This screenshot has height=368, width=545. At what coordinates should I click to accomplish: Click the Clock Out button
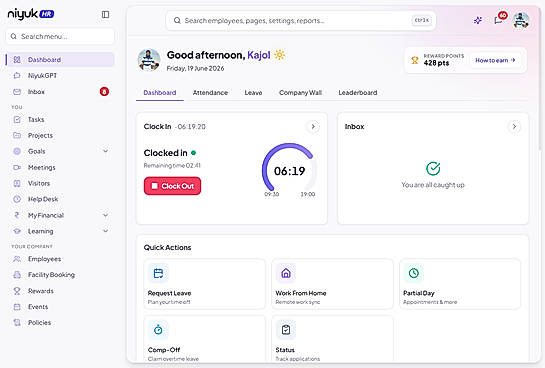pyautogui.click(x=172, y=186)
